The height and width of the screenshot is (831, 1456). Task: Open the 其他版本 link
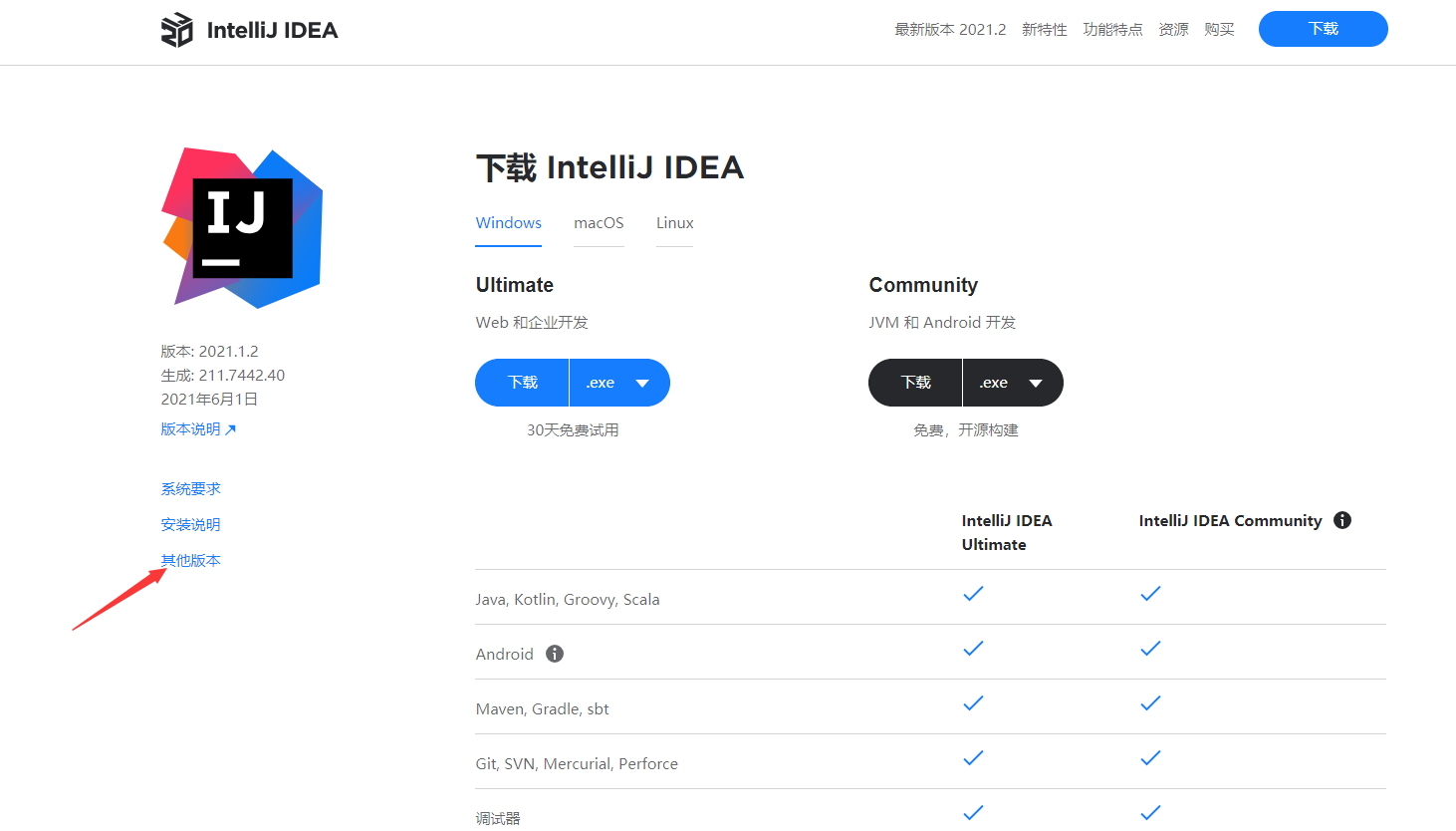[191, 561]
